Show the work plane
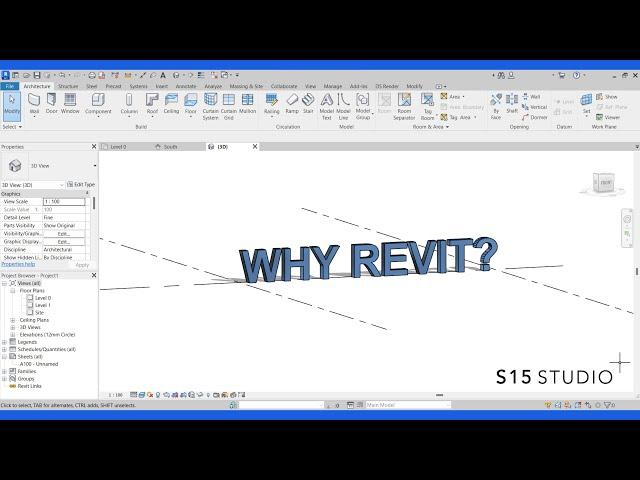The image size is (640, 480). [607, 97]
